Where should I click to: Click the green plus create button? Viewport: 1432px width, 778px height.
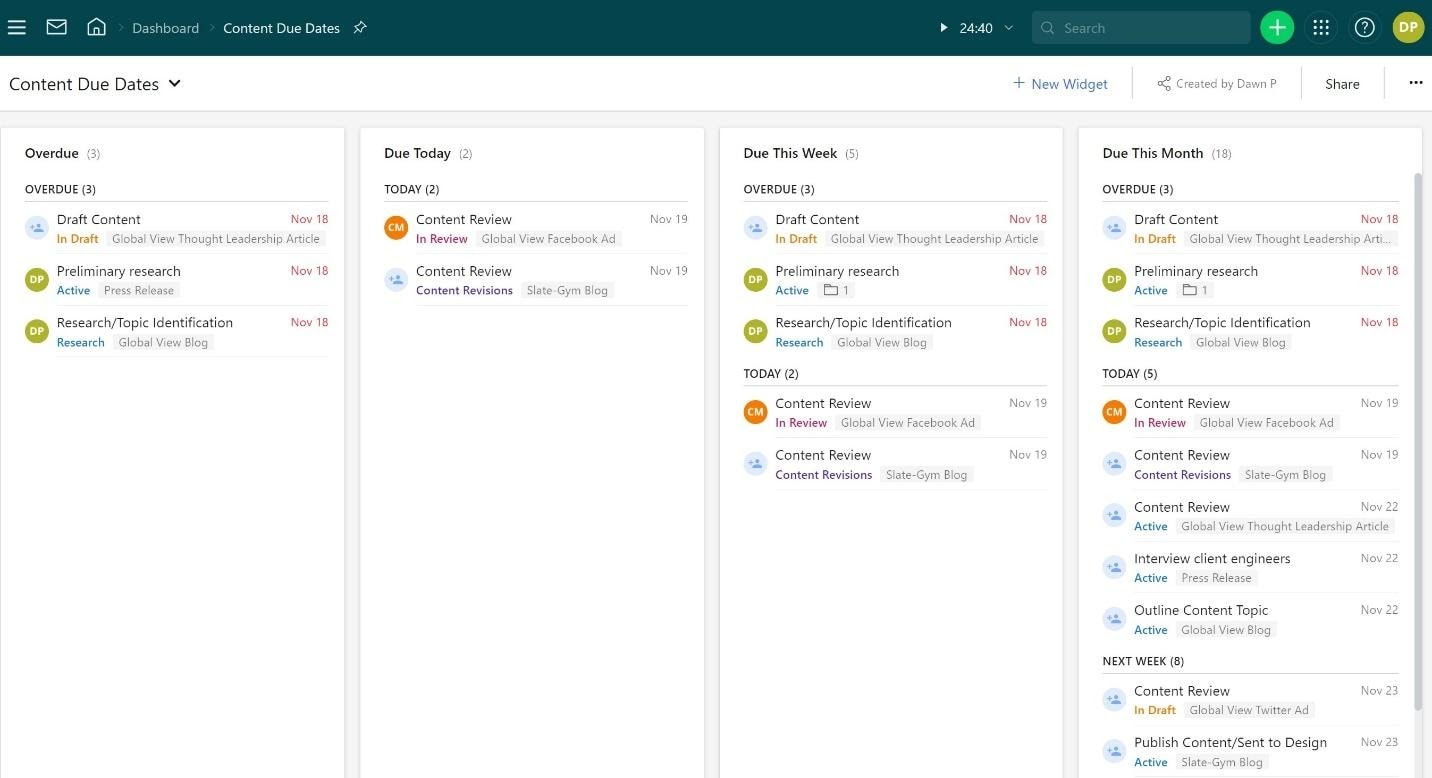tap(1277, 28)
